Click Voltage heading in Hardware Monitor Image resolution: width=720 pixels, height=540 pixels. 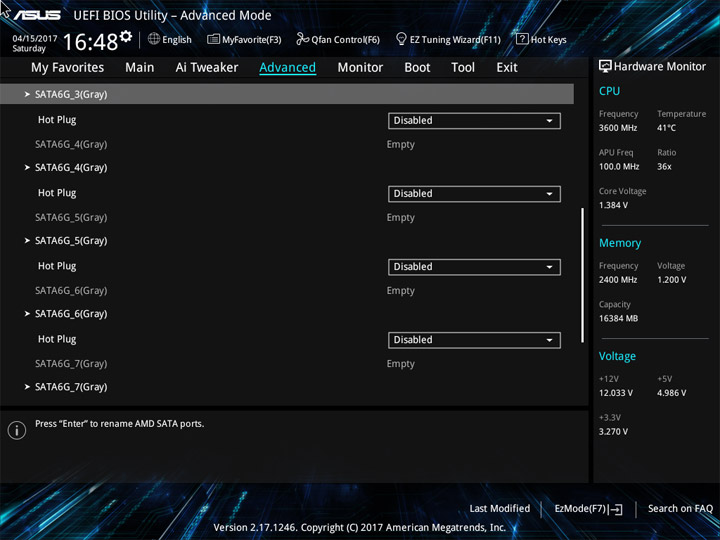tap(617, 356)
